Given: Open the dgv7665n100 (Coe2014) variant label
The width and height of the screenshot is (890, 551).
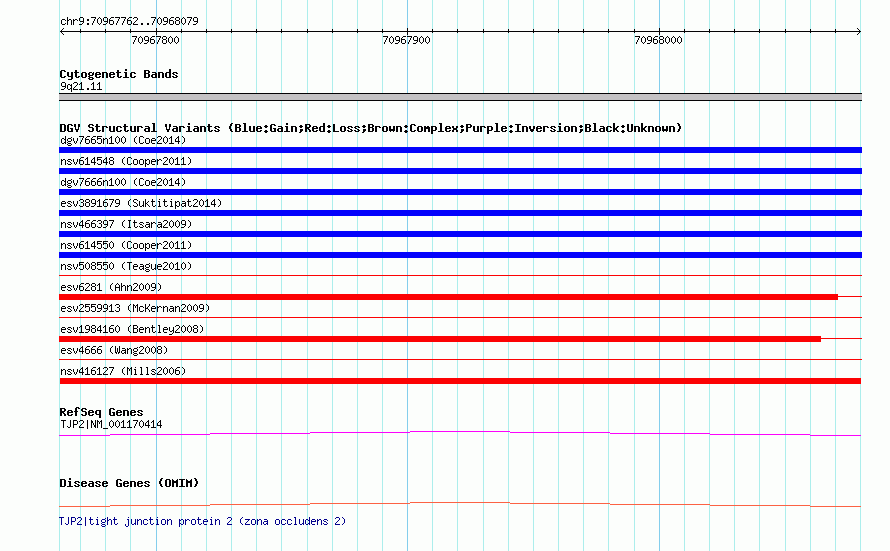Looking at the screenshot, I should [x=123, y=140].
